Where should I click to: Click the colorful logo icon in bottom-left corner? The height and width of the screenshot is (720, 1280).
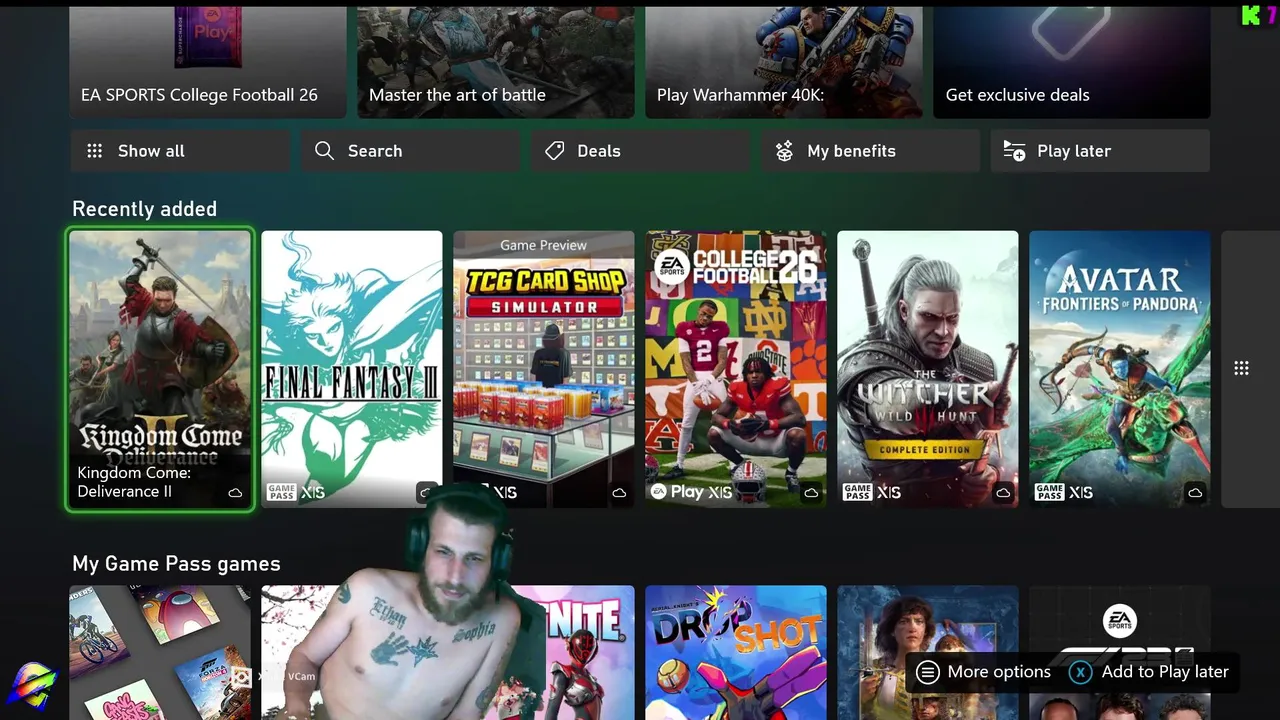click(x=31, y=687)
